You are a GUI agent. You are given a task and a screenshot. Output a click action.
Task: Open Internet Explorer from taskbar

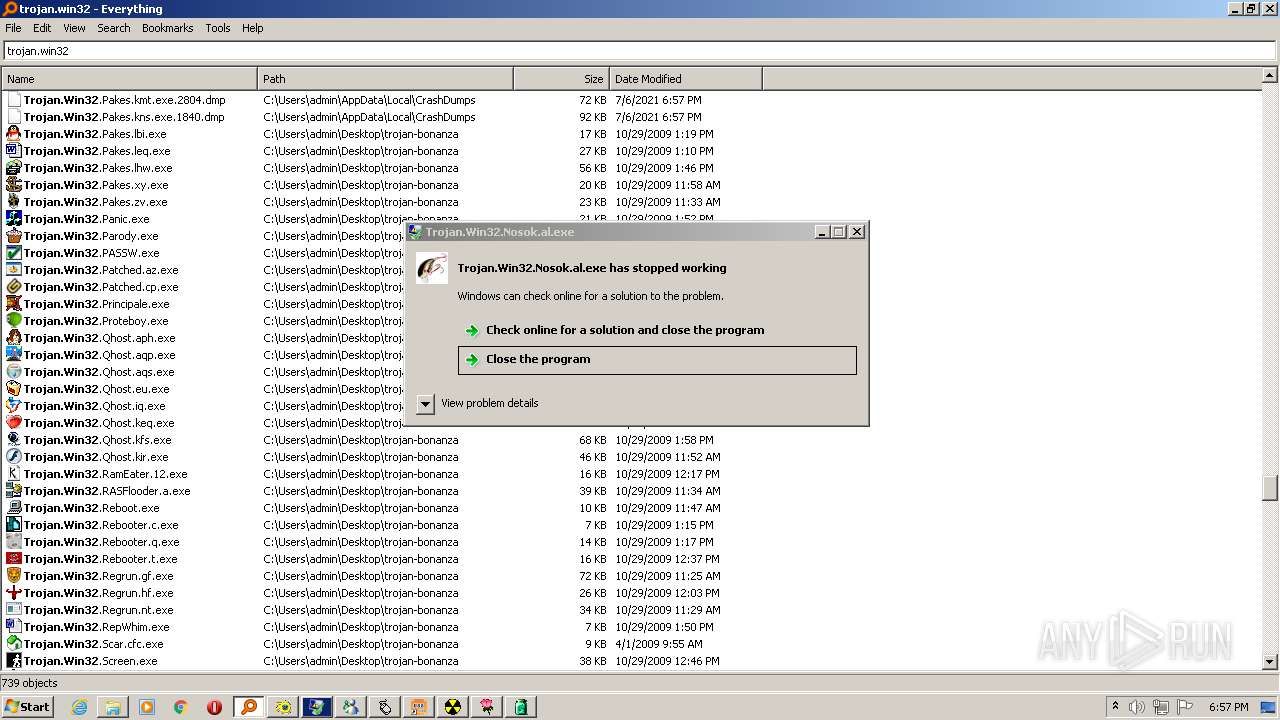(79, 707)
